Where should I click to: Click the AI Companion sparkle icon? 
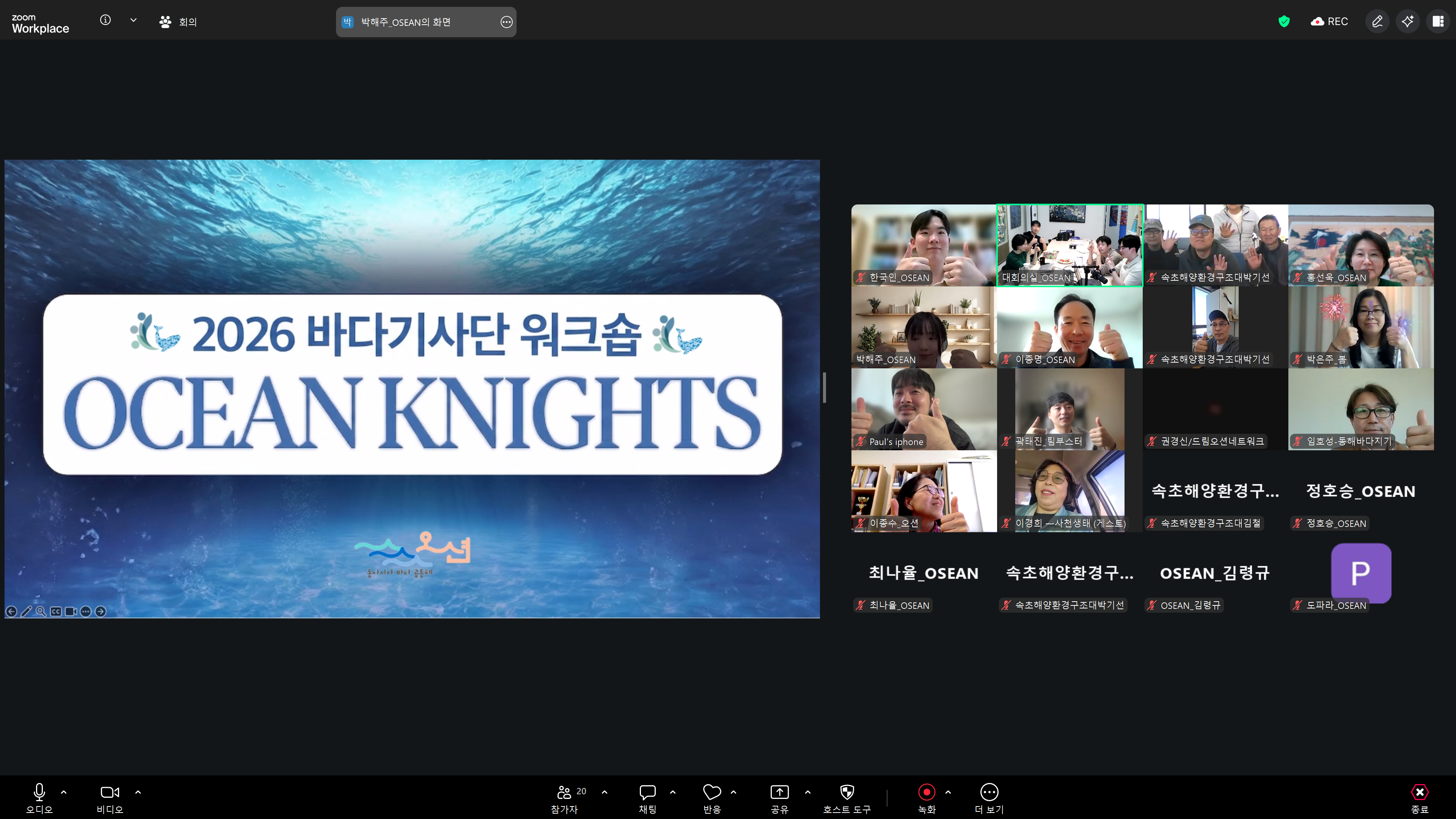tap(1407, 22)
